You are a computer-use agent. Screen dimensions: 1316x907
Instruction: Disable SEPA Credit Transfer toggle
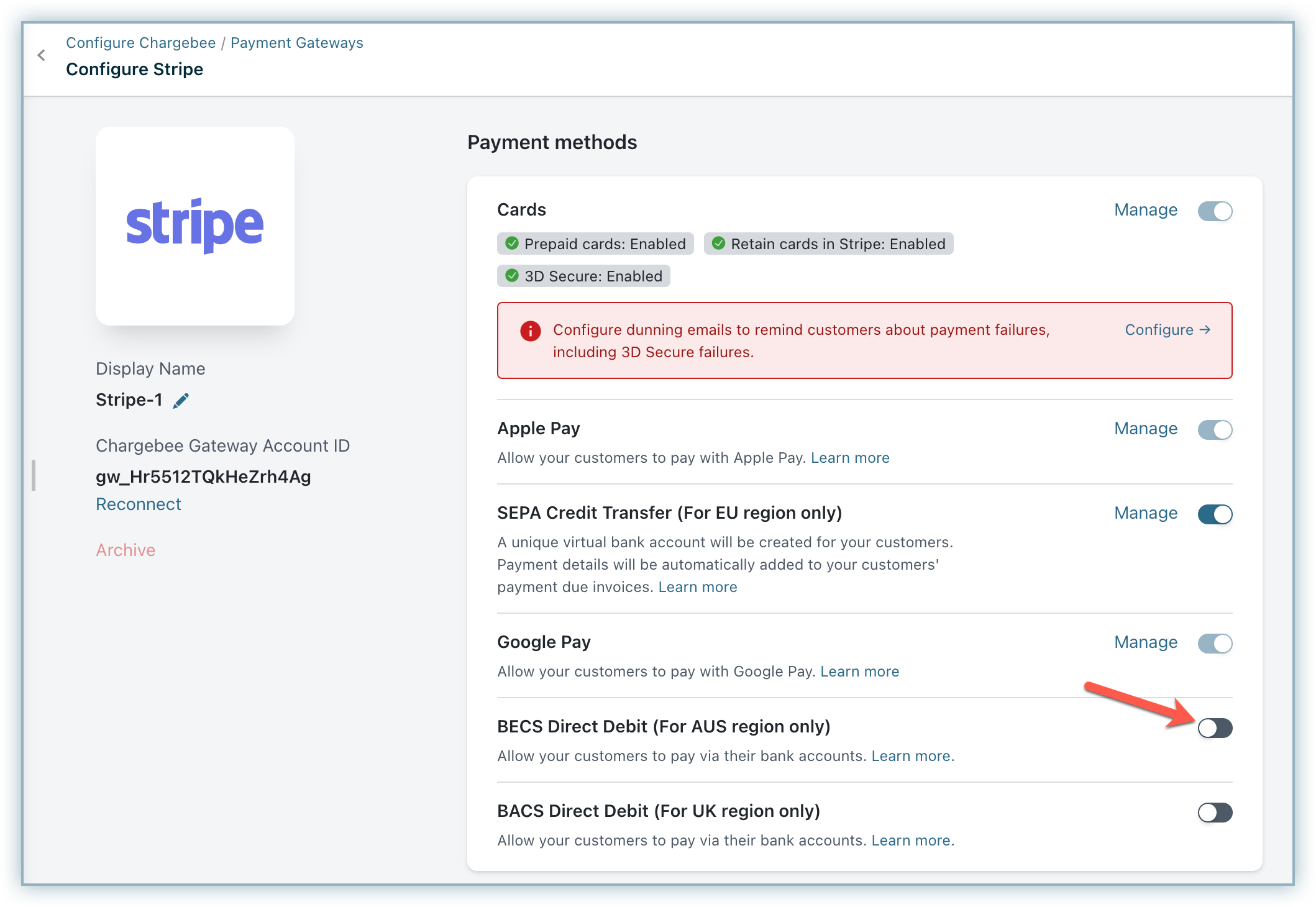pos(1215,514)
